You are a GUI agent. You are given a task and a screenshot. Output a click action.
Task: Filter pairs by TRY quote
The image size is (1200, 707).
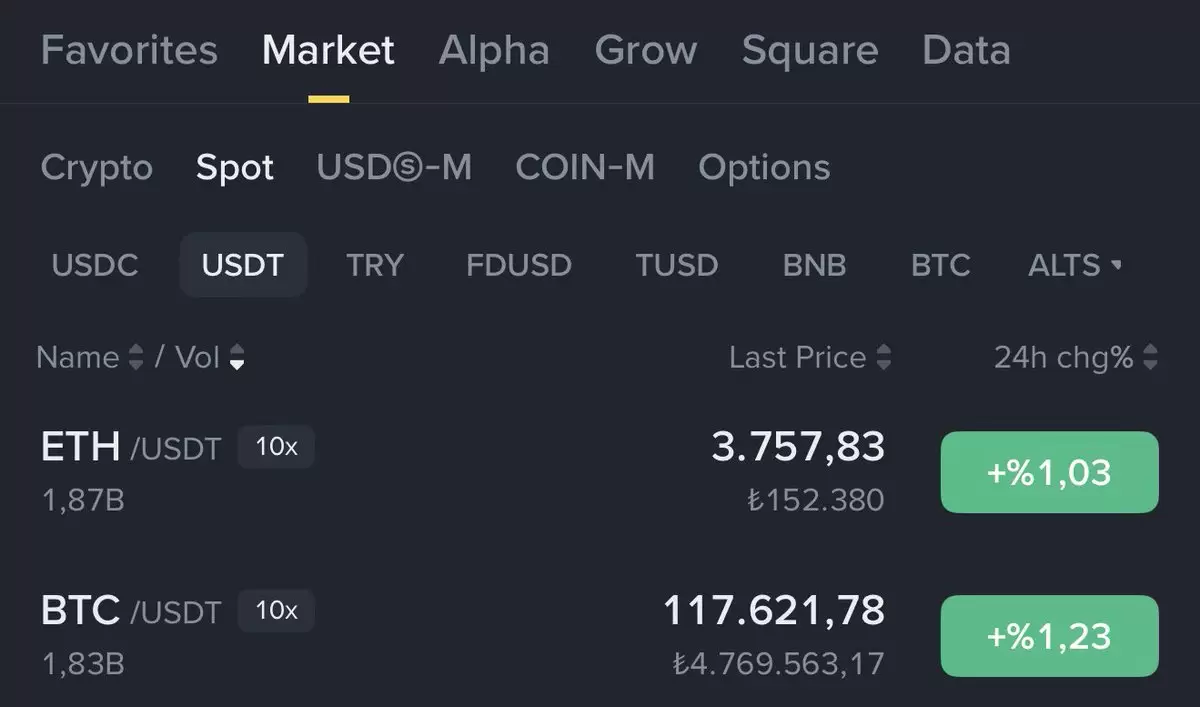375,265
